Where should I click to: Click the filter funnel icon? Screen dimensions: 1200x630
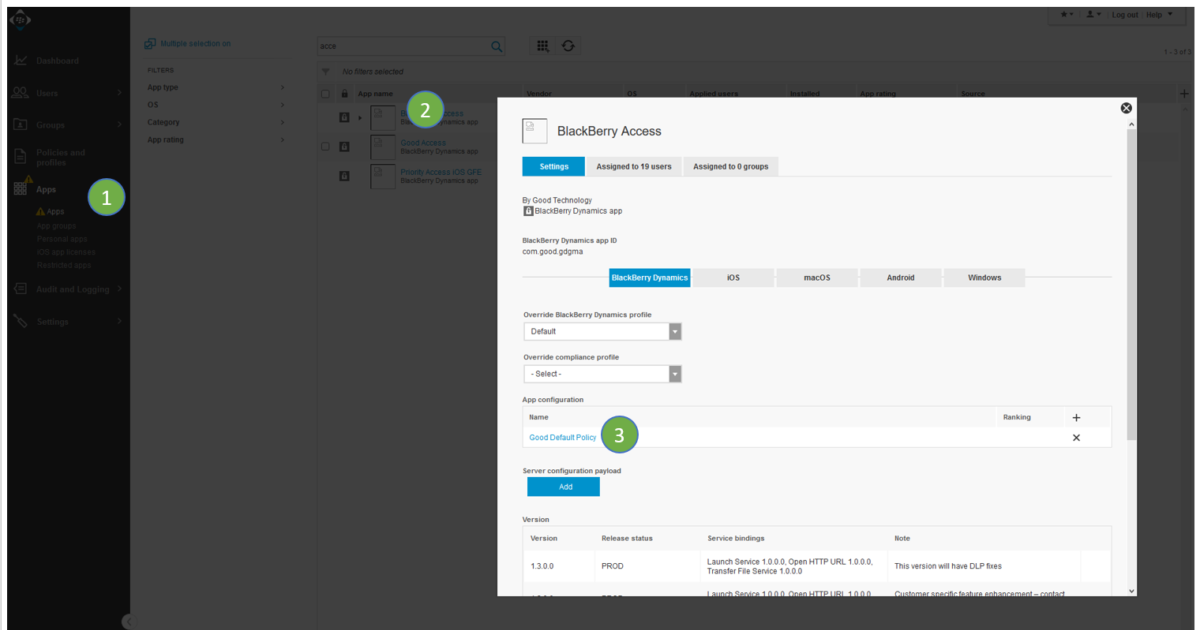pos(325,72)
